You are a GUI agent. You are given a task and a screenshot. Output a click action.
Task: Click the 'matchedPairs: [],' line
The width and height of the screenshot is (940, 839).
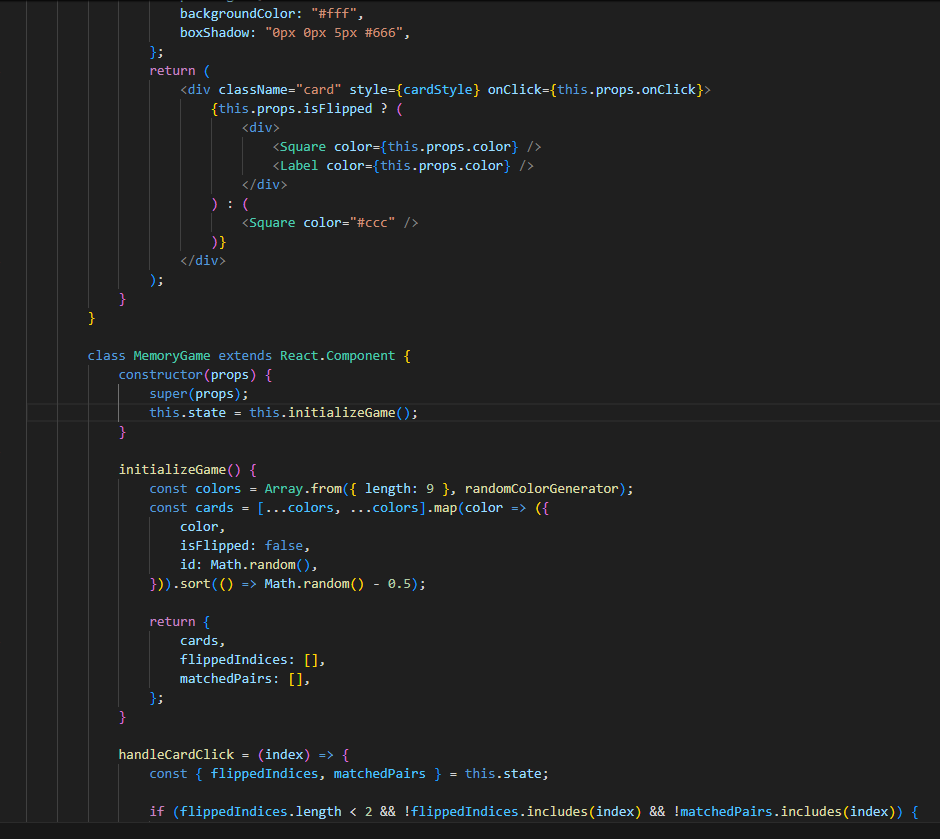[x=245, y=679]
